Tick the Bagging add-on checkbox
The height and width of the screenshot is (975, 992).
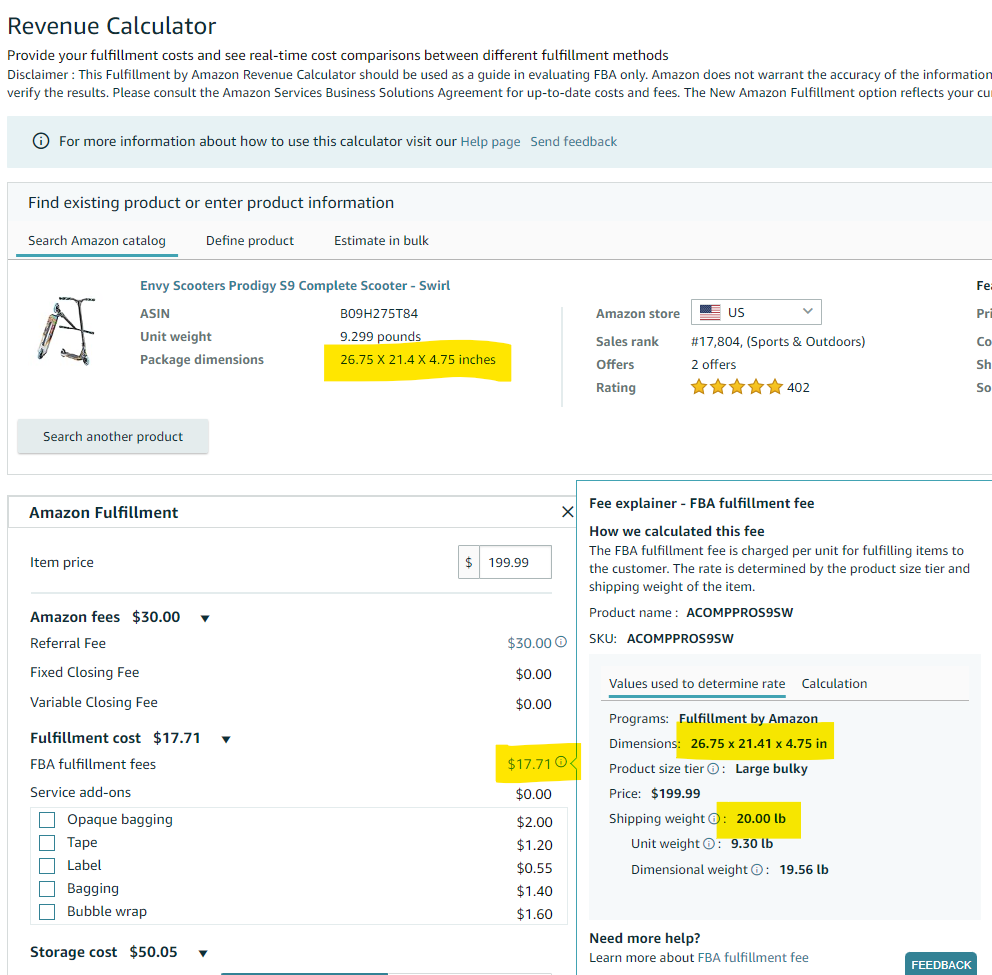[47, 889]
